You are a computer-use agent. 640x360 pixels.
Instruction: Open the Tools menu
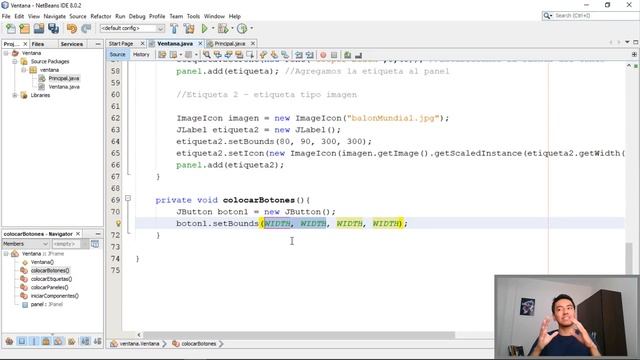coord(193,16)
